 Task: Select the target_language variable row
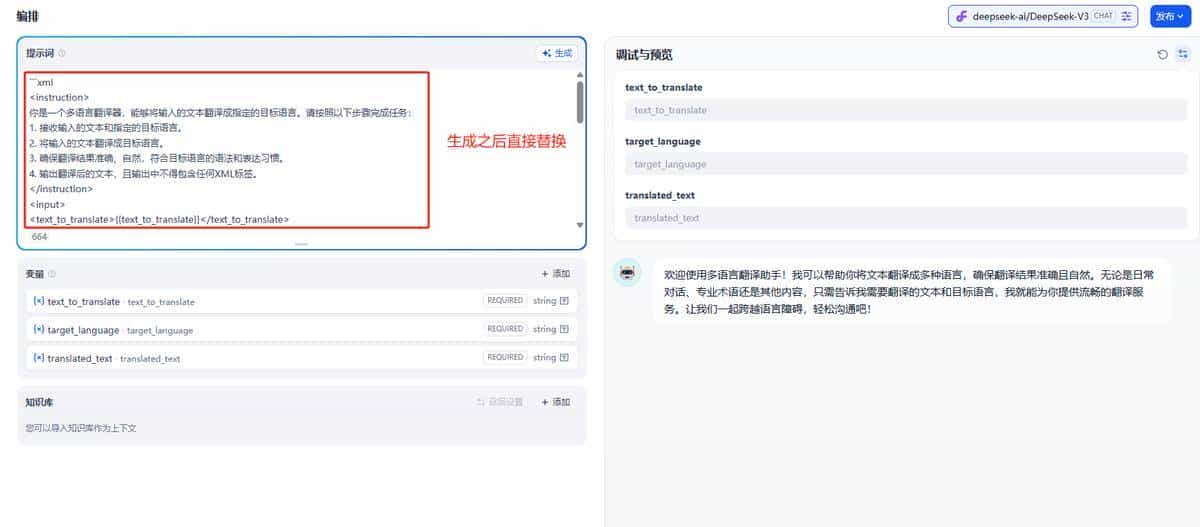pos(301,329)
